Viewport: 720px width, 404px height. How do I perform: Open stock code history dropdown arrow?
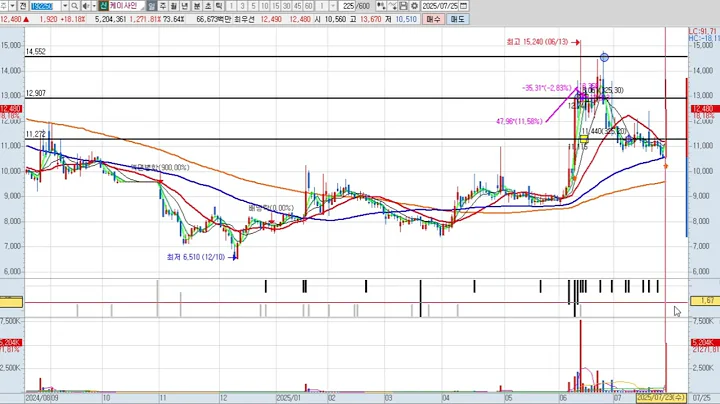(x=65, y=6)
